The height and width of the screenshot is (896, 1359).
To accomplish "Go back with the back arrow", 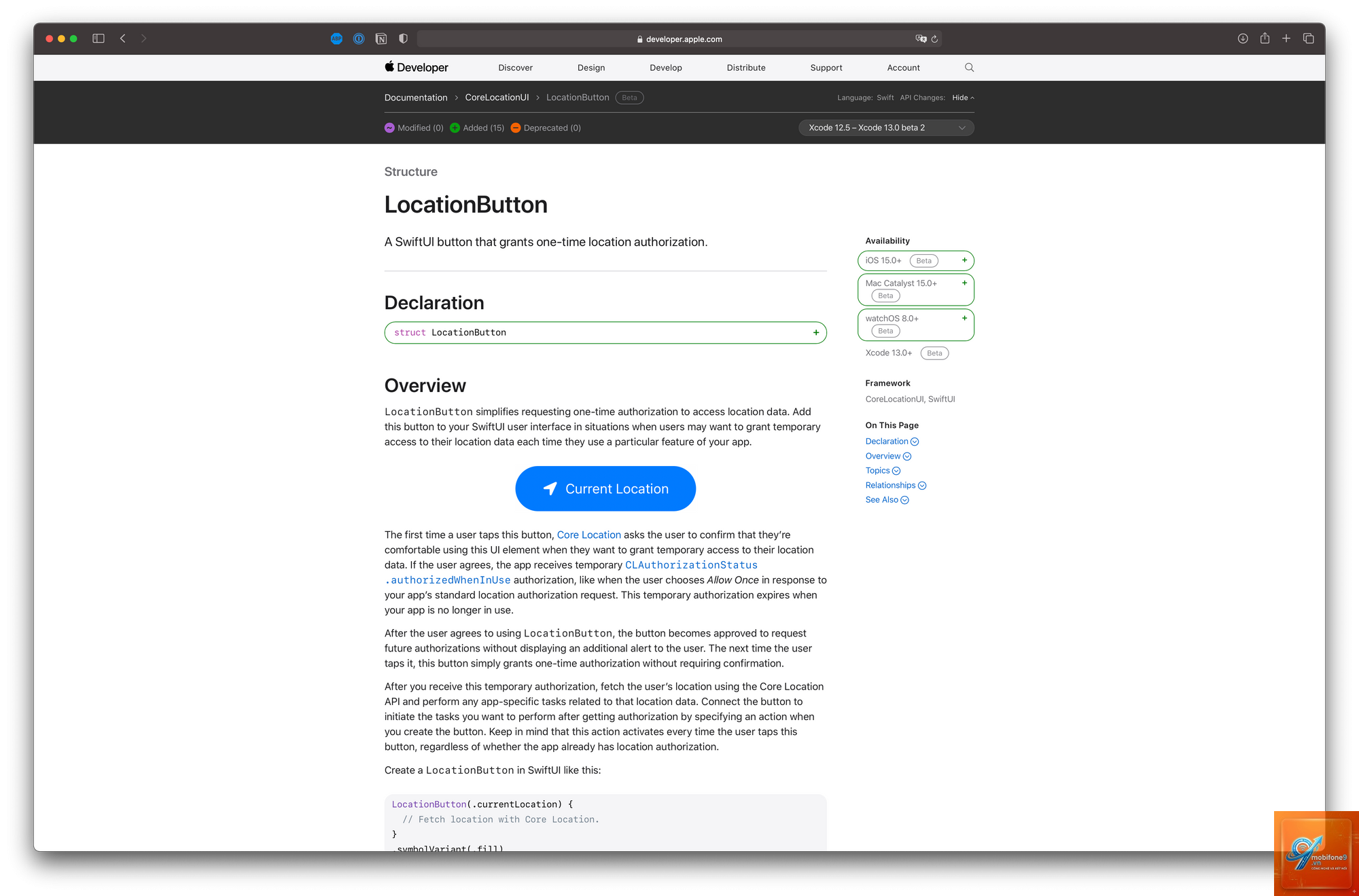I will click(x=123, y=39).
